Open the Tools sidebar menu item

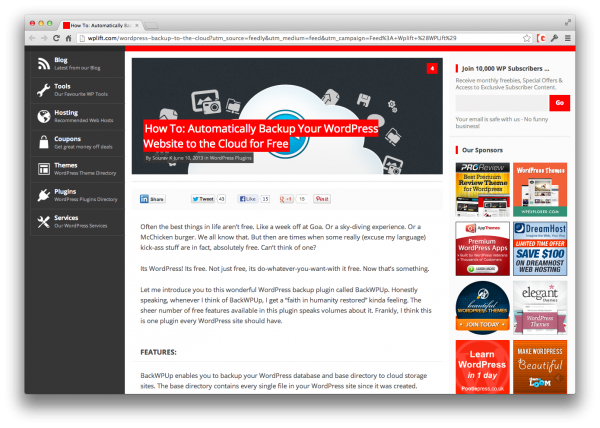77,90
